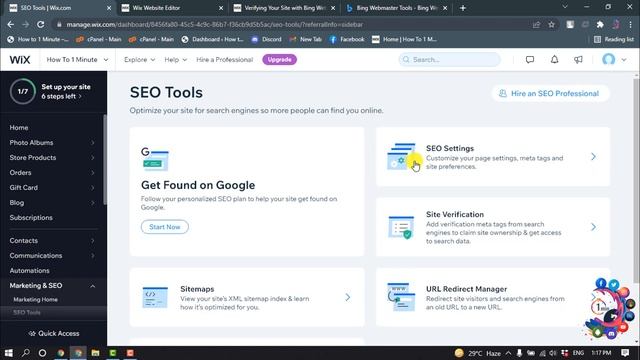Click Hire a Professional link
This screenshot has width=640, height=360.
[x=224, y=60]
